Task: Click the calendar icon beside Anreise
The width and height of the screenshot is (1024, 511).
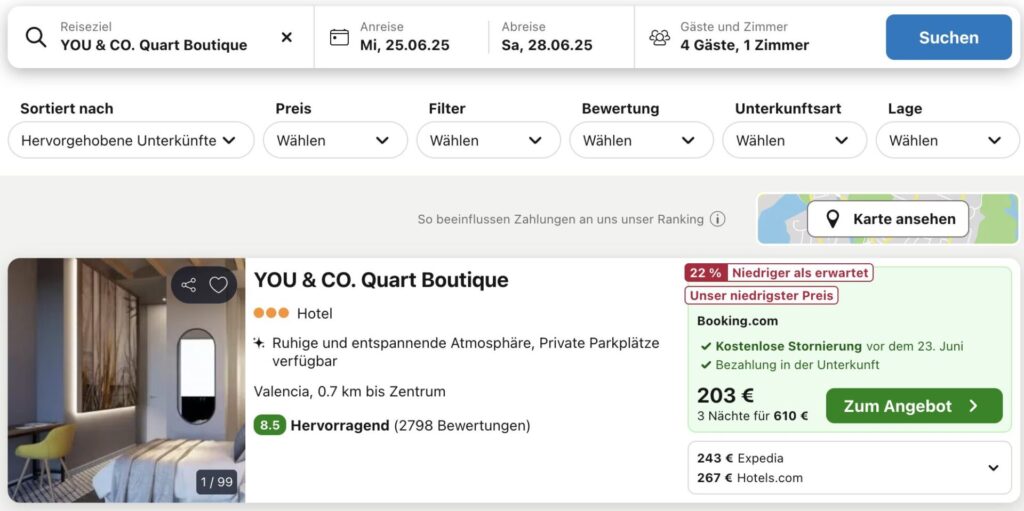Action: 339,37
